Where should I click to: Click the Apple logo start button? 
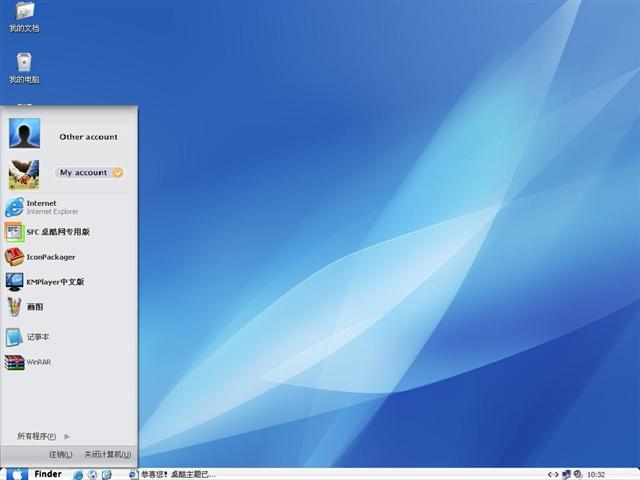click(x=17, y=474)
